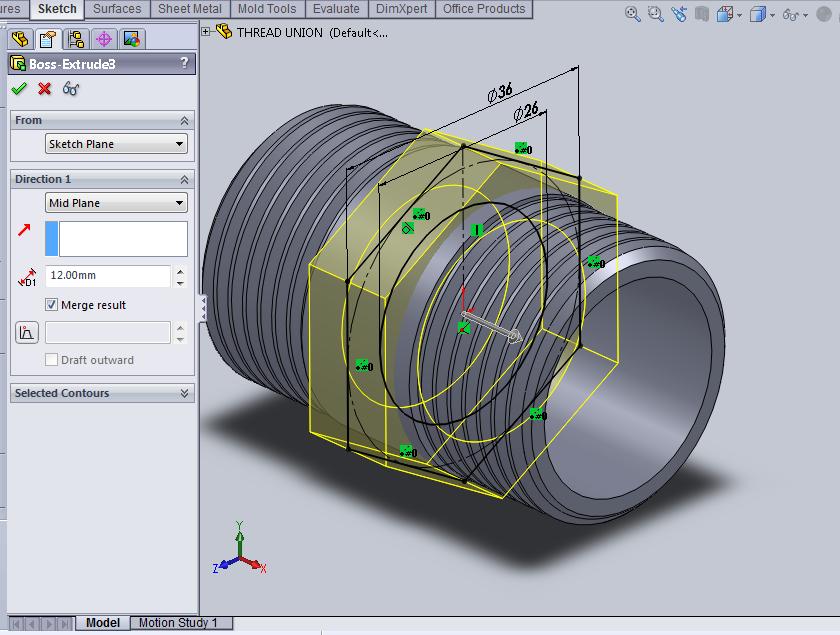This screenshot has width=840, height=635.
Task: Cancel the extrude with the red X
Action: click(x=42, y=88)
